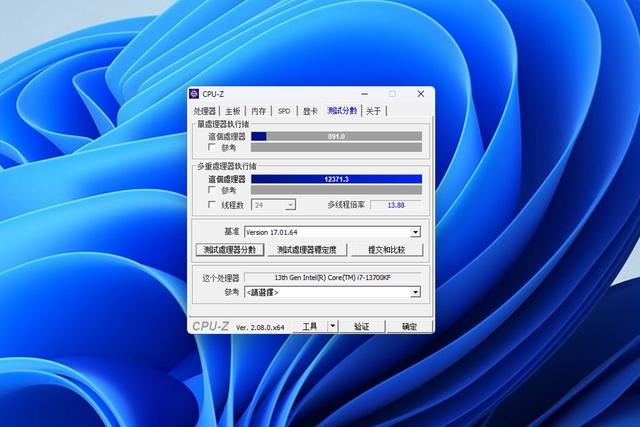The width and height of the screenshot is (640, 427).
Task: Open the benchmark Version 17.01.64 dropdown
Action: (x=333, y=232)
